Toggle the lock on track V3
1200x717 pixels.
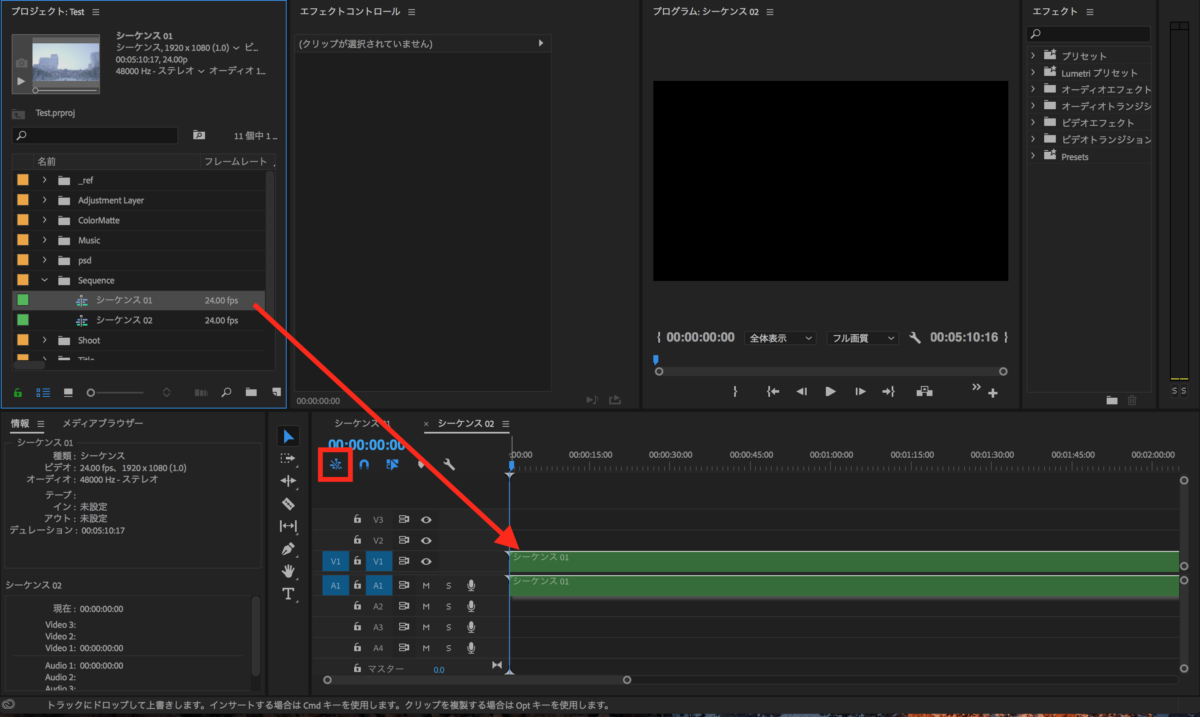click(x=357, y=520)
